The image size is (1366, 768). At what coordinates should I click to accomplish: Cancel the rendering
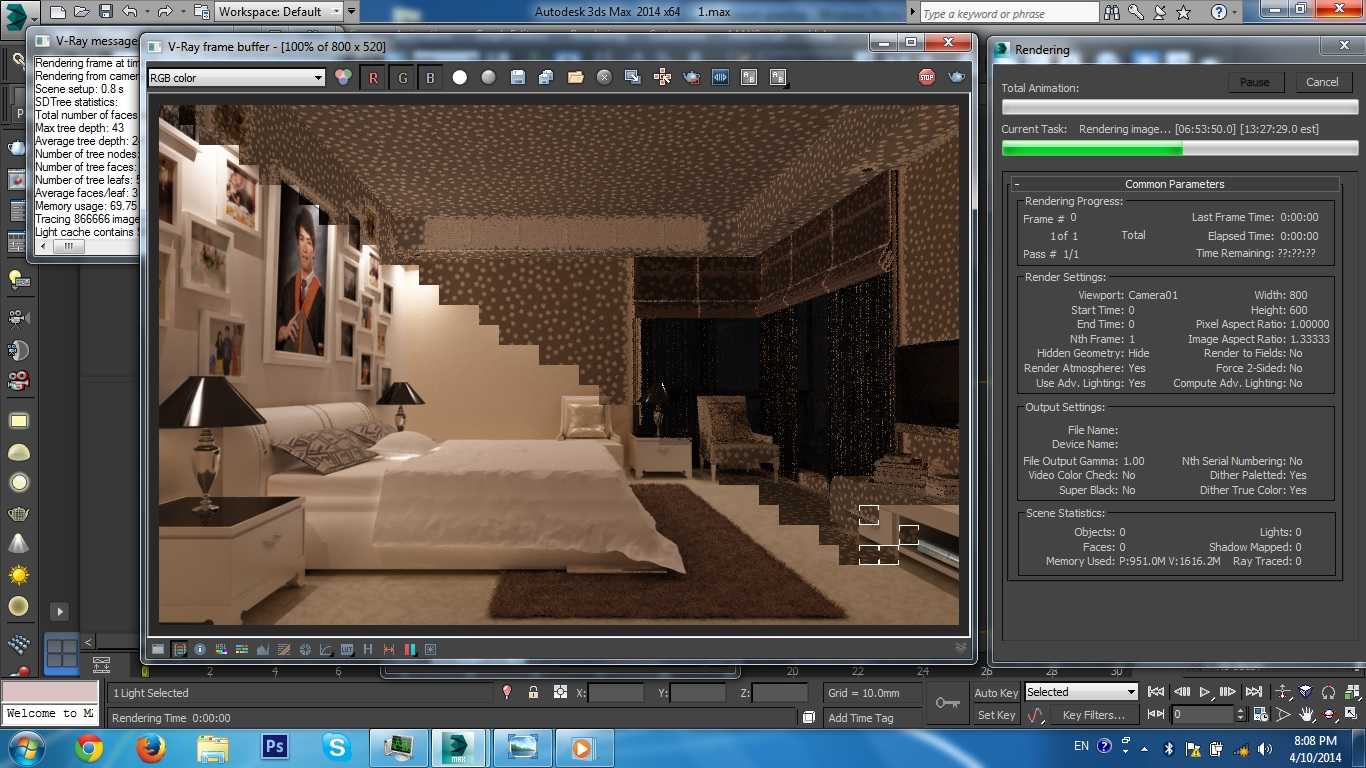(x=1322, y=82)
